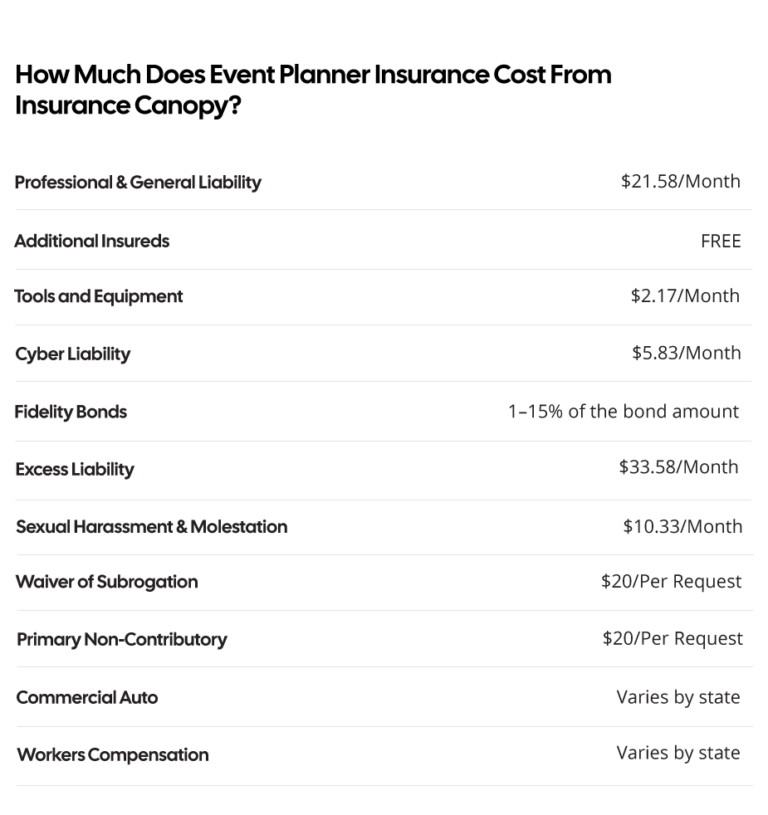Click the FREE price value
Image resolution: width=768 pixels, height=815 pixels.
(x=721, y=241)
